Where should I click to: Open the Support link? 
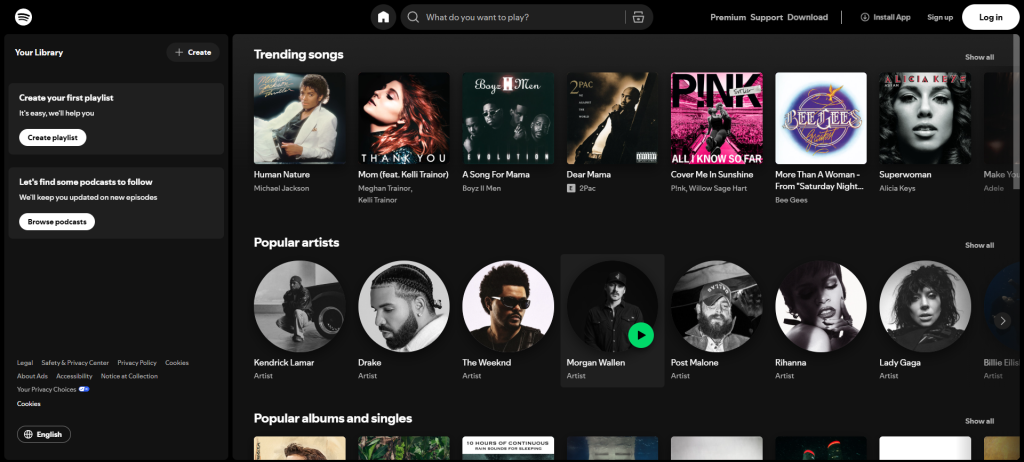click(x=767, y=17)
